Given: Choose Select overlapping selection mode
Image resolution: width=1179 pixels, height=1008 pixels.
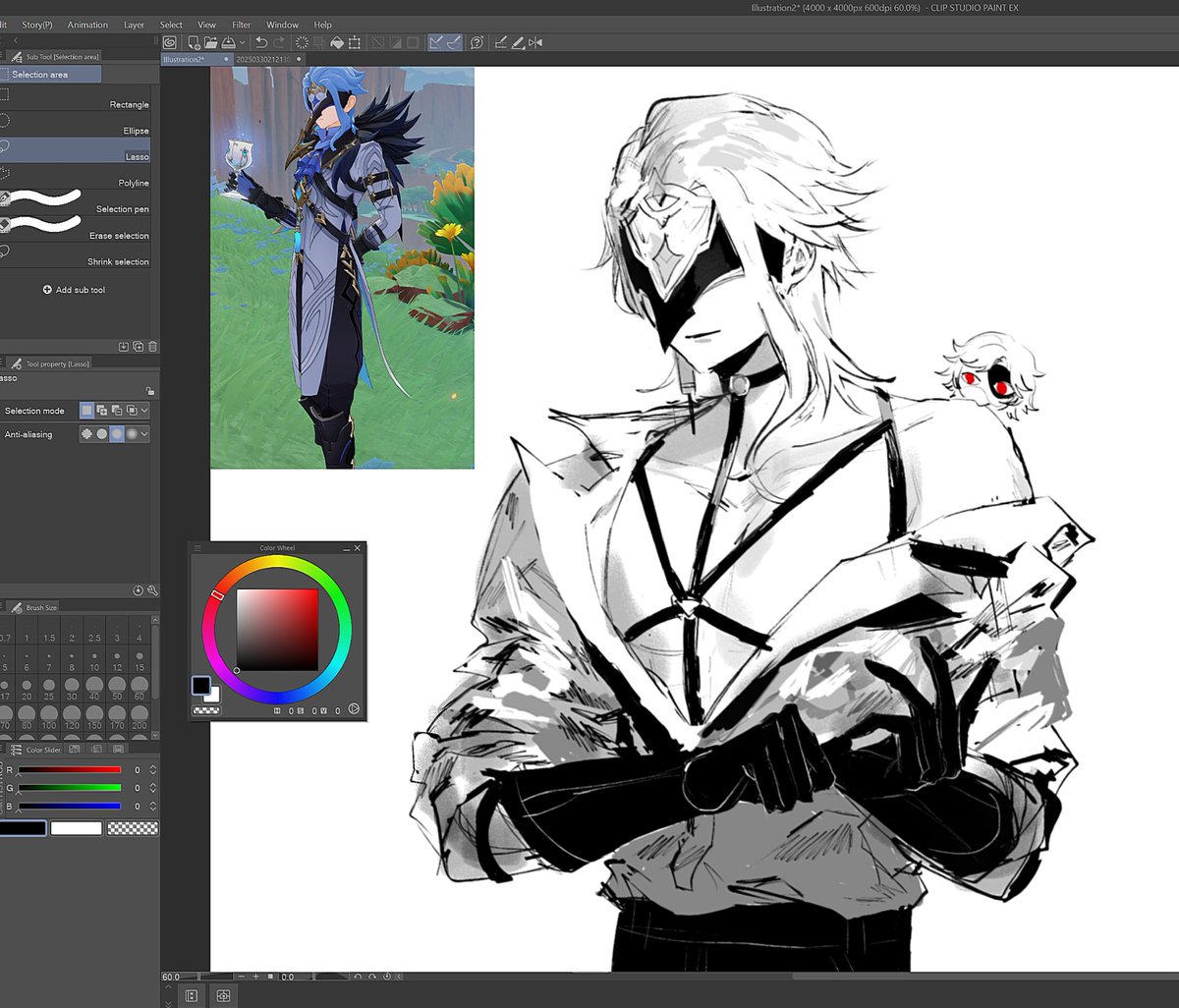Looking at the screenshot, I should click(x=131, y=411).
